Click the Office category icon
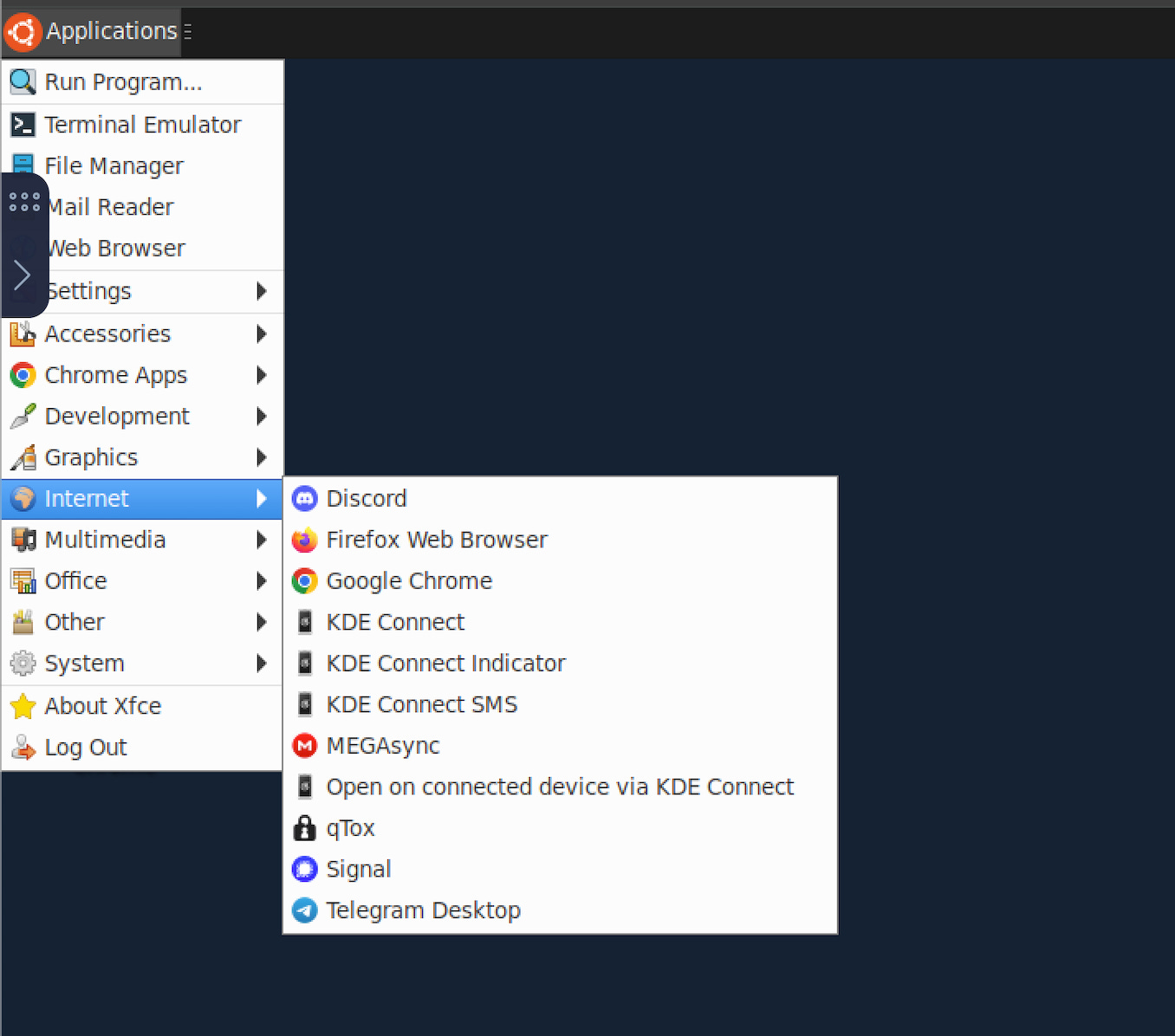The image size is (1175, 1036). (23, 581)
